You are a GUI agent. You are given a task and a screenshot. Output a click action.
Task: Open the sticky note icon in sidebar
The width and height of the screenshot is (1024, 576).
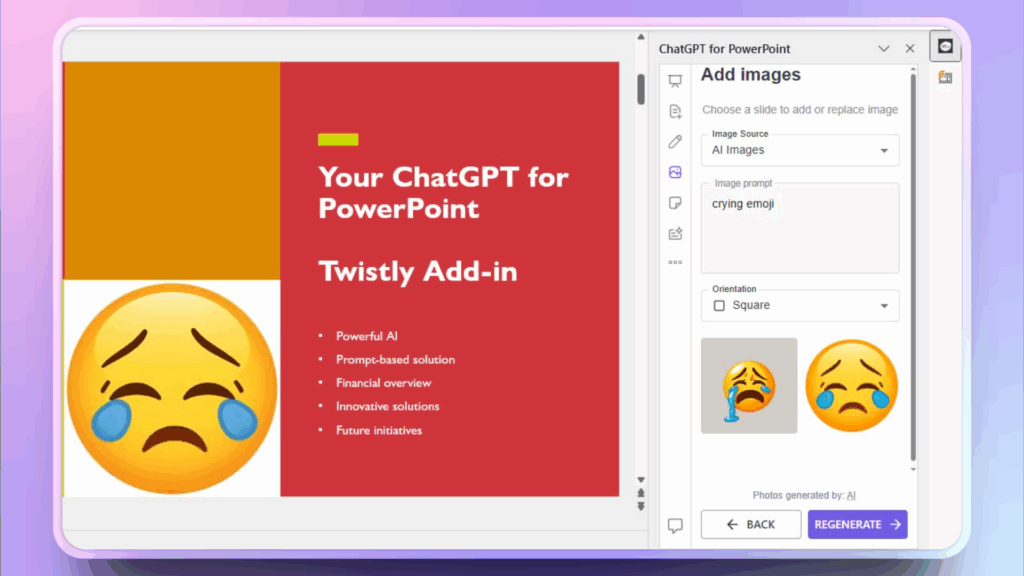(x=675, y=203)
